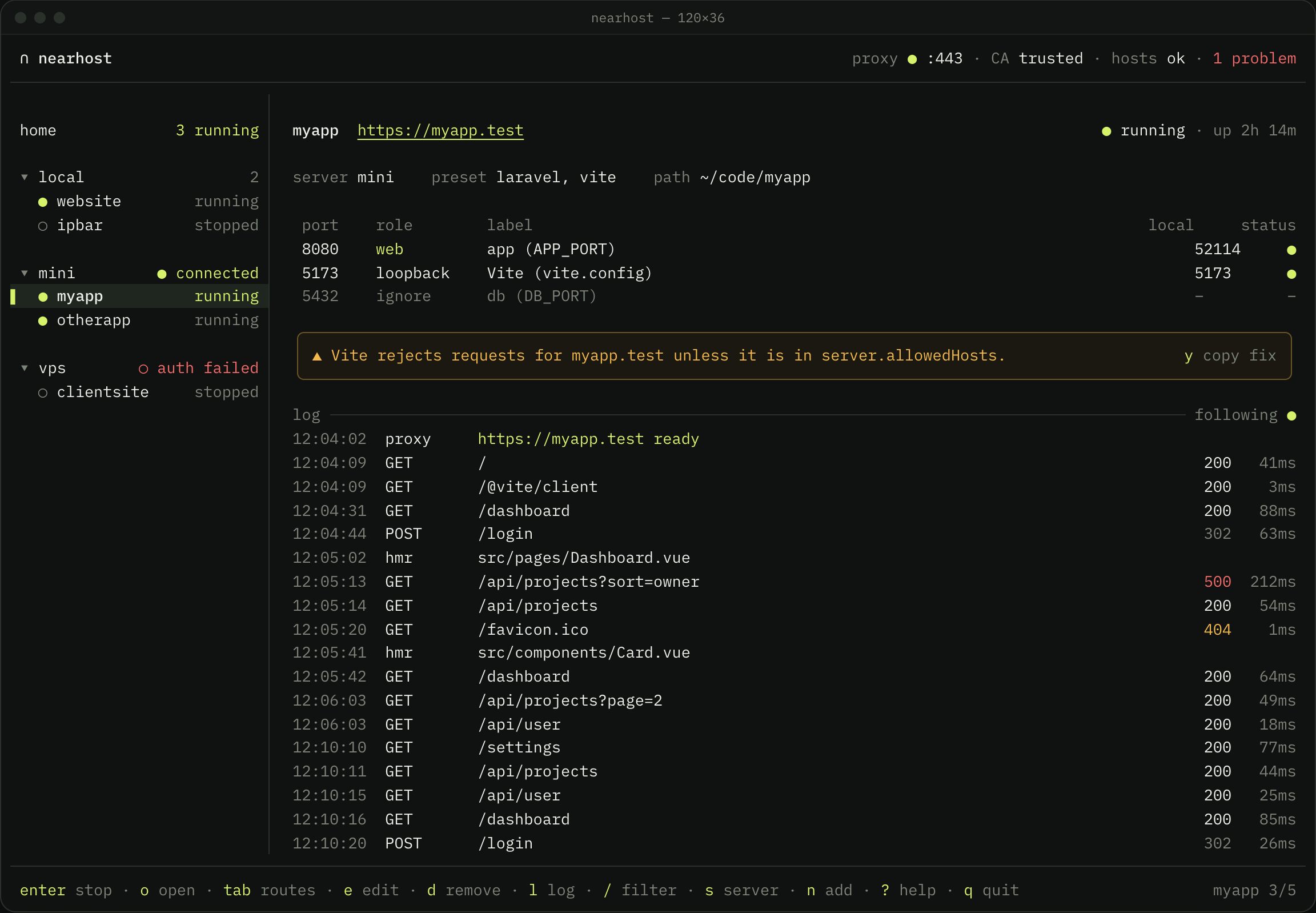1316x913 pixels.
Task: Click the '1 problem' indicator
Action: pyautogui.click(x=1254, y=58)
